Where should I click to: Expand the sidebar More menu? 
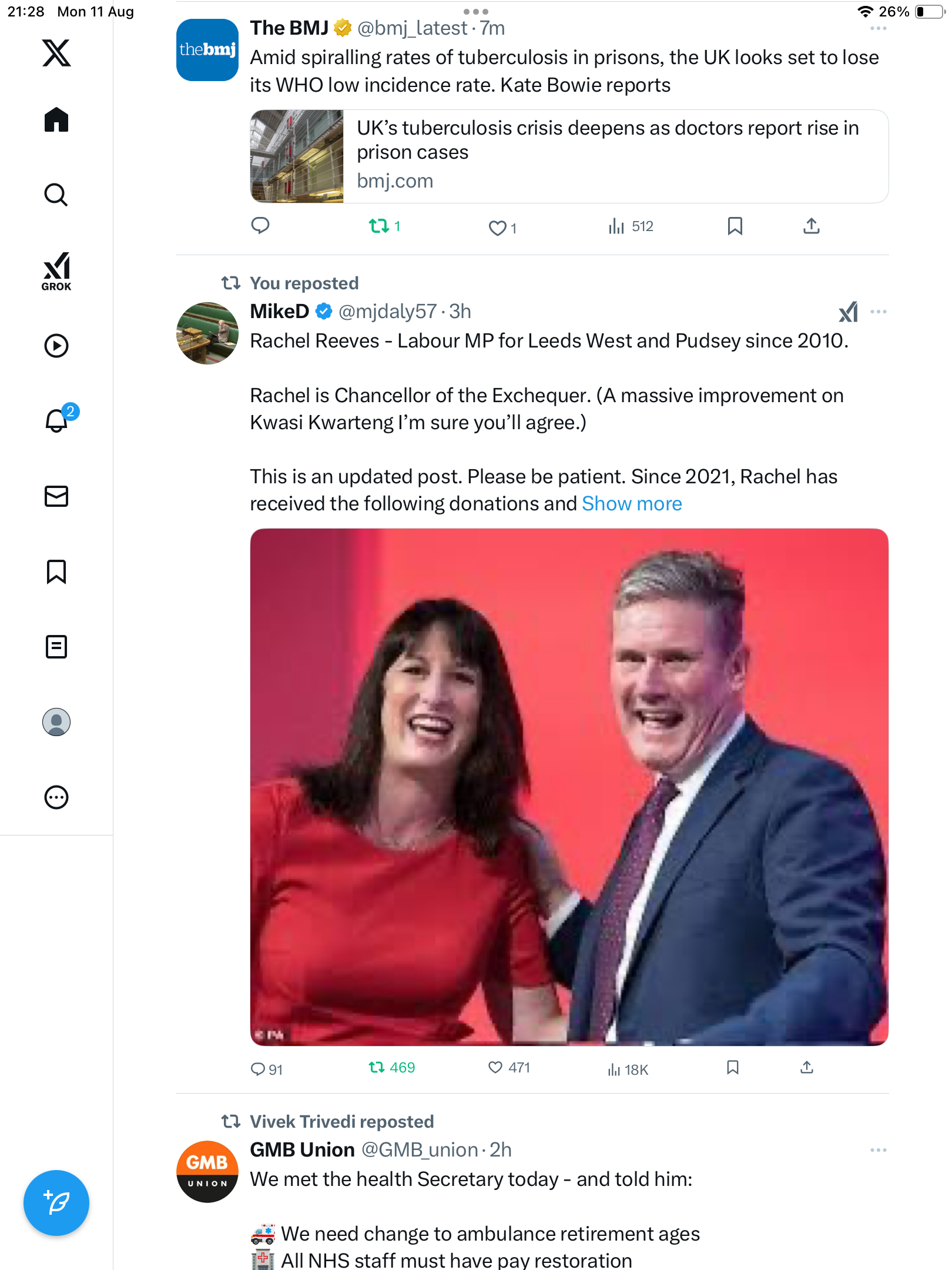tap(56, 797)
